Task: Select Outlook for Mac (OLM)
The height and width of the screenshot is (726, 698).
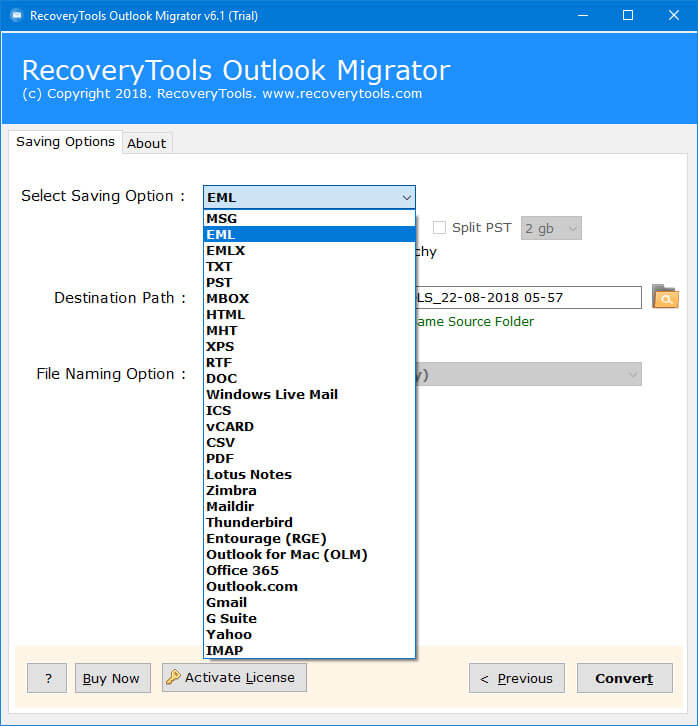Action: (309, 554)
